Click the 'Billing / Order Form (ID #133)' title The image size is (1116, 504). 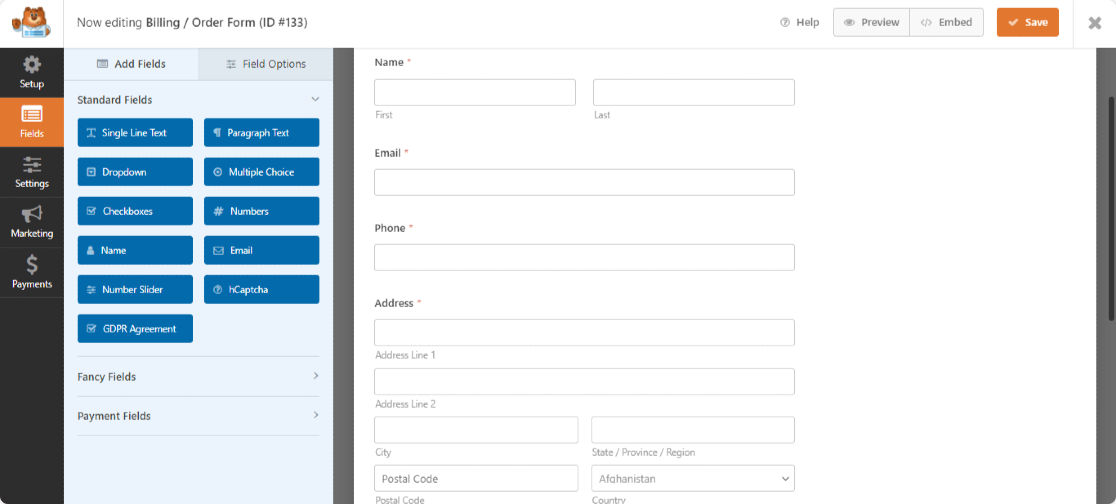226,23
